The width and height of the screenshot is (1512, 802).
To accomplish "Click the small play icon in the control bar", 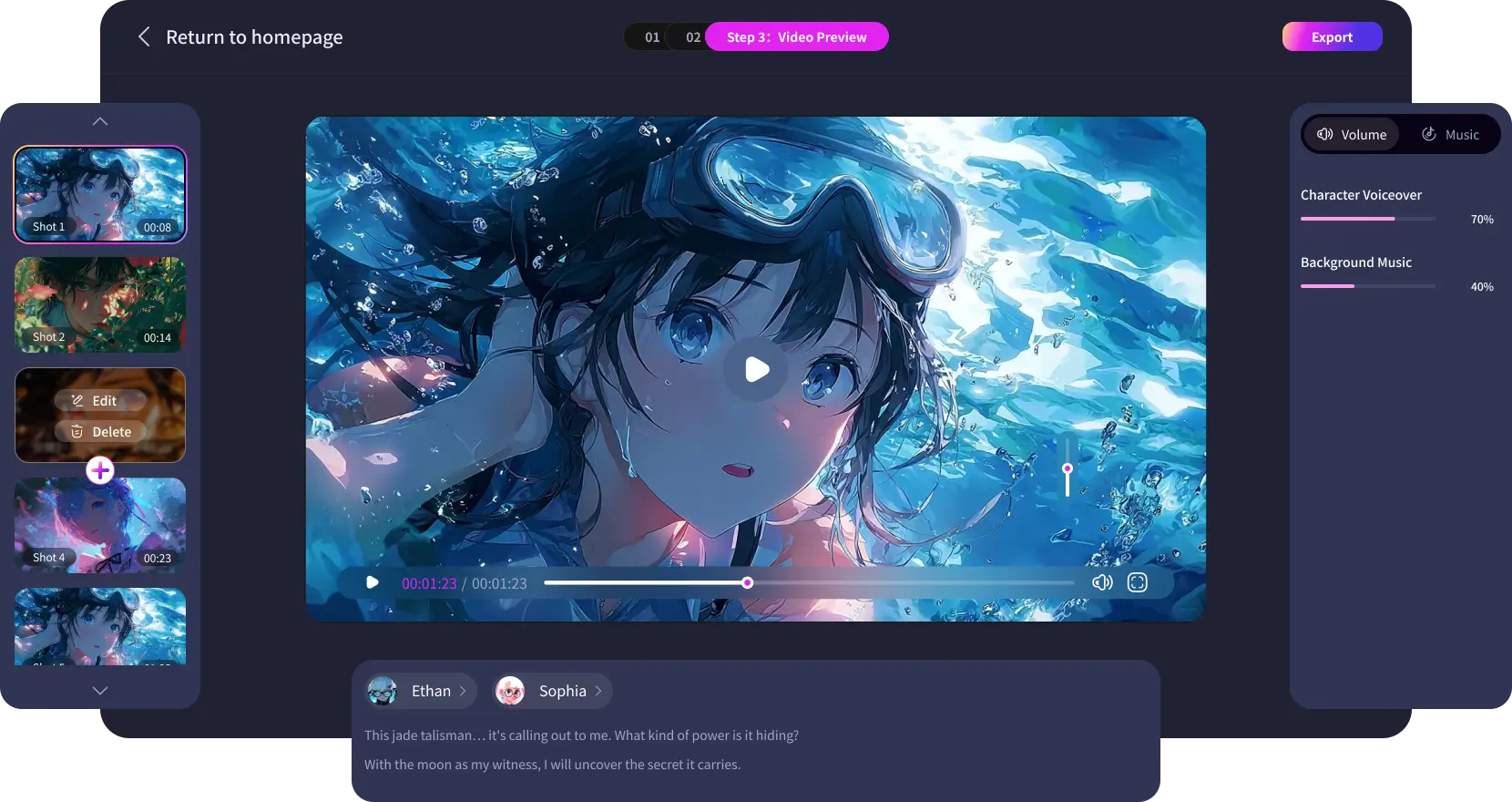I will point(372,582).
